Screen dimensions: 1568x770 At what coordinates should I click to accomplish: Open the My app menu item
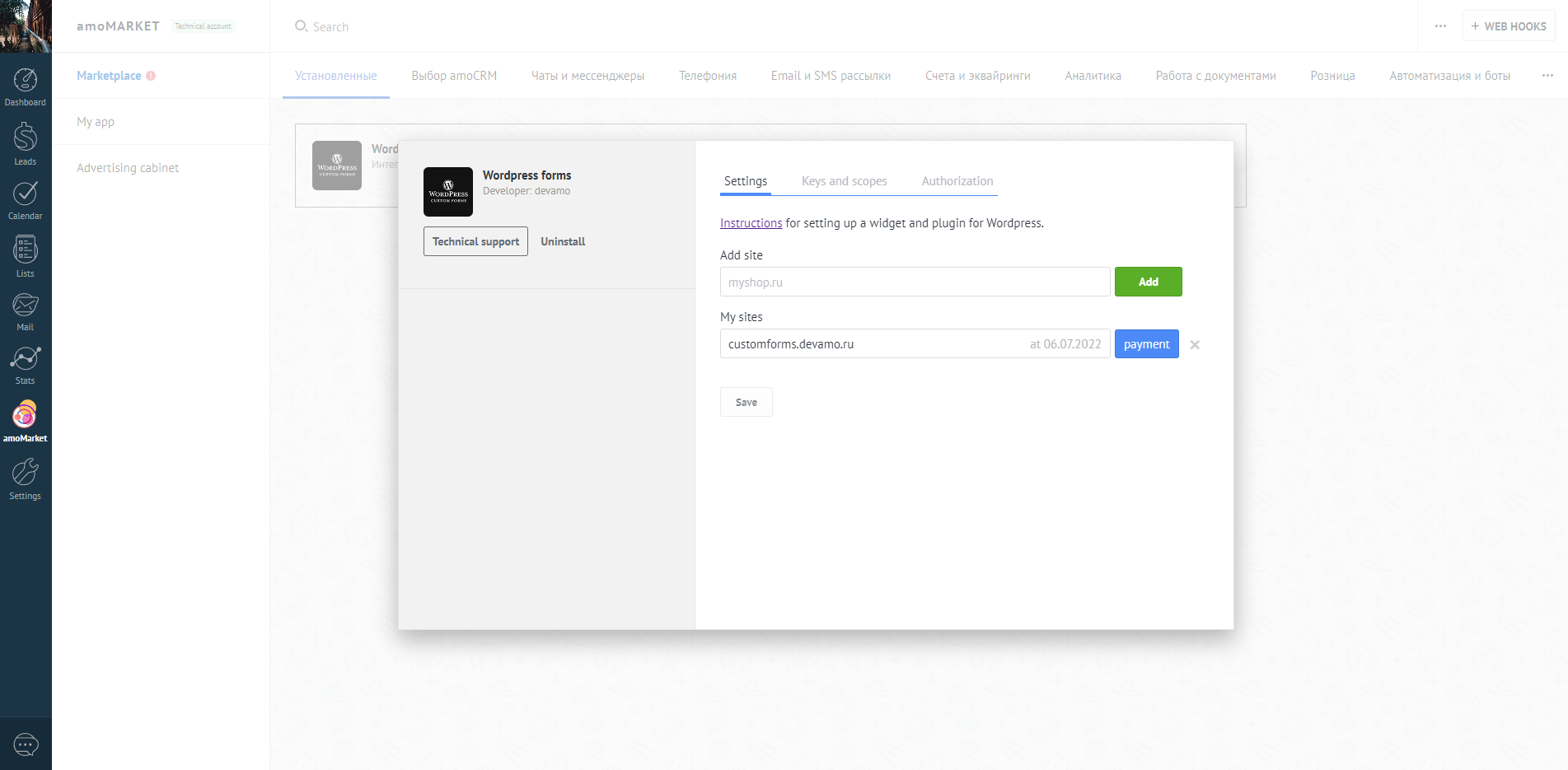96,122
